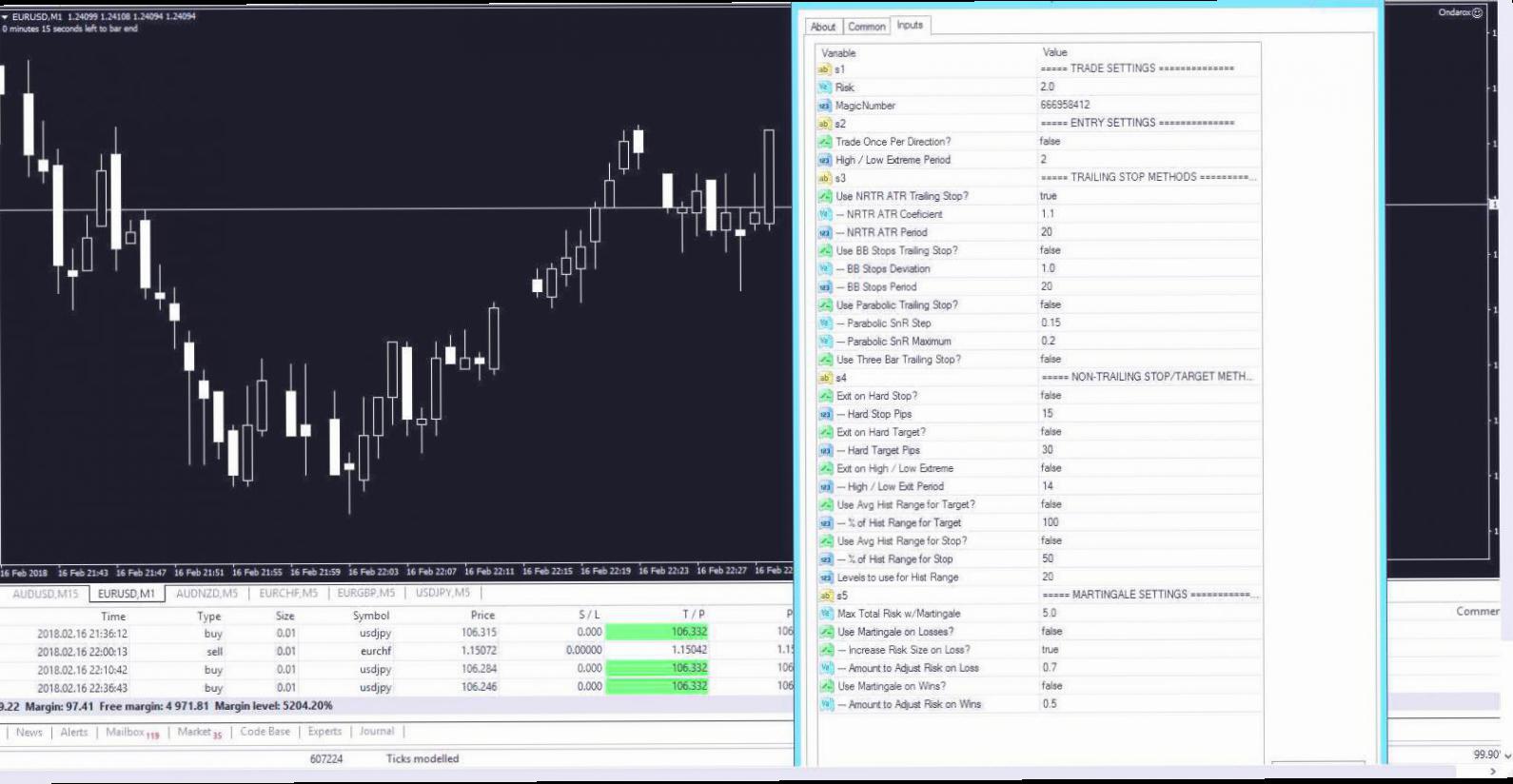Click the icon beside BB Stops Period
Screen dimensions: 1513x784
pos(825,287)
